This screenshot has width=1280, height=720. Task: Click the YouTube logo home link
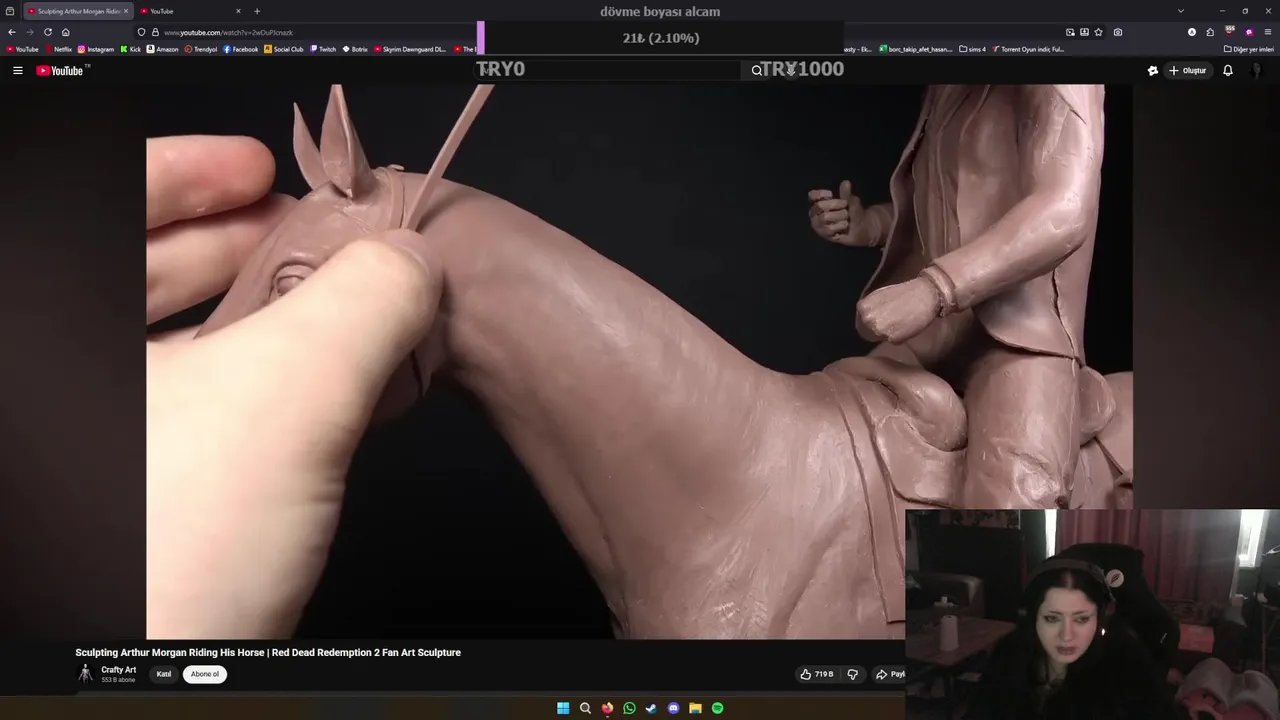[62, 70]
